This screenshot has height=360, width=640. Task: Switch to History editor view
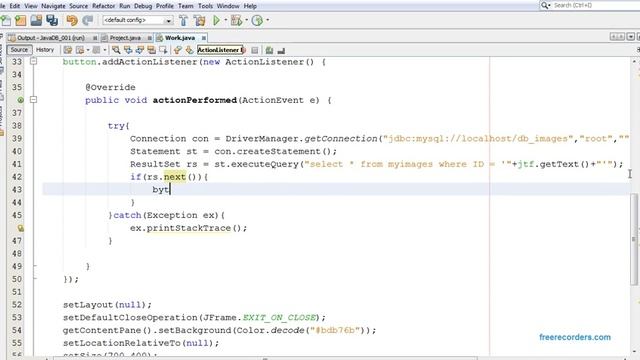45,50
